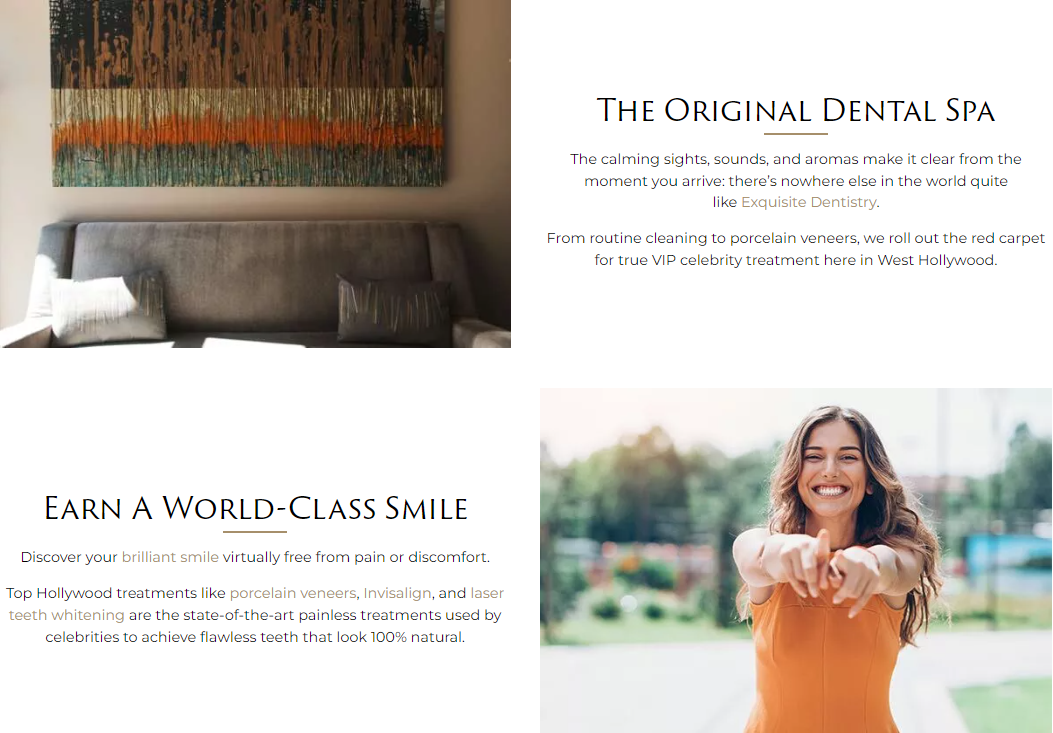This screenshot has height=733, width=1053.
Task: Click the gray striped pillow on the sofa
Action: (x=394, y=310)
